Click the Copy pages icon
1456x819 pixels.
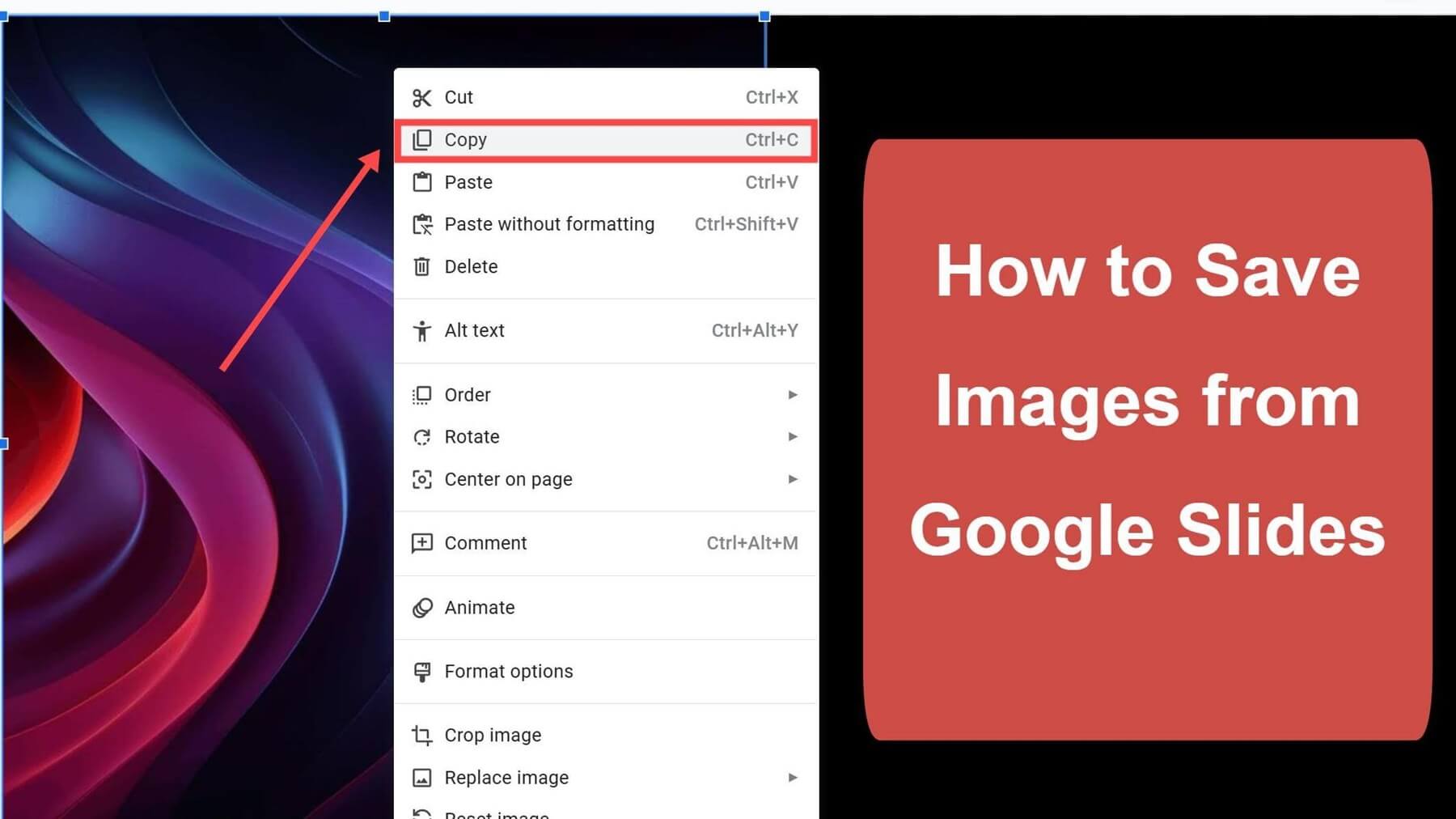coord(421,140)
